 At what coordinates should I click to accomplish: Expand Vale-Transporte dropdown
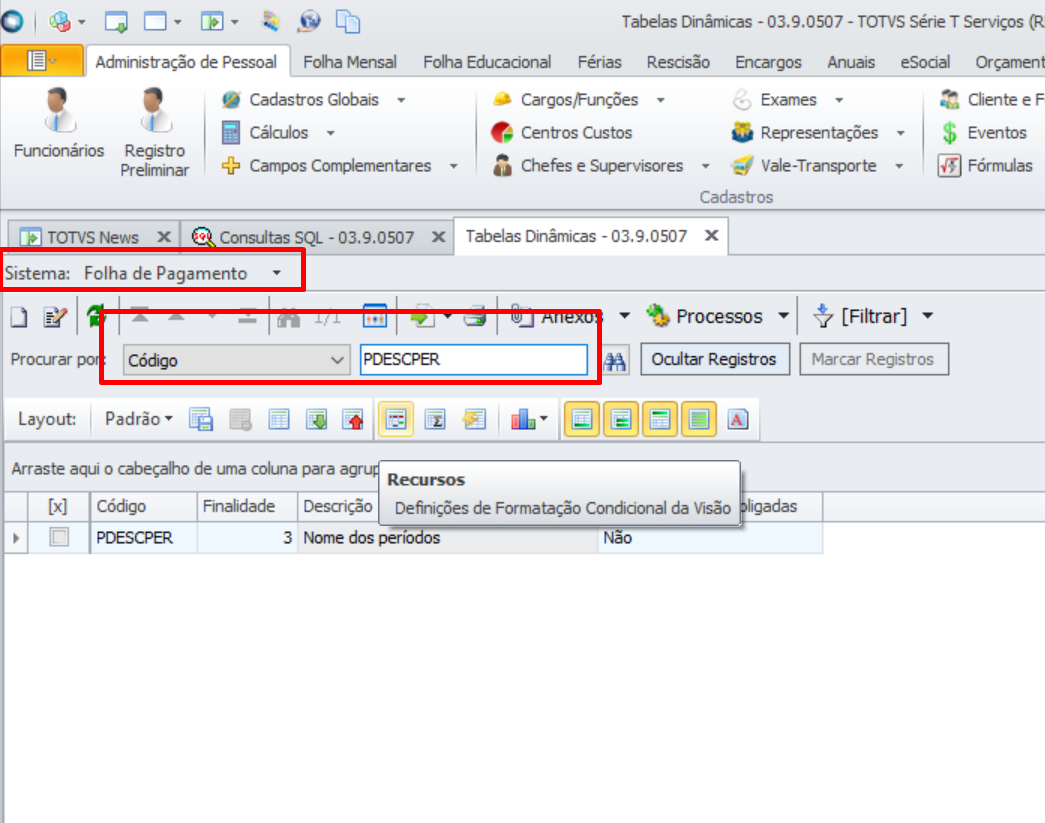point(899,166)
